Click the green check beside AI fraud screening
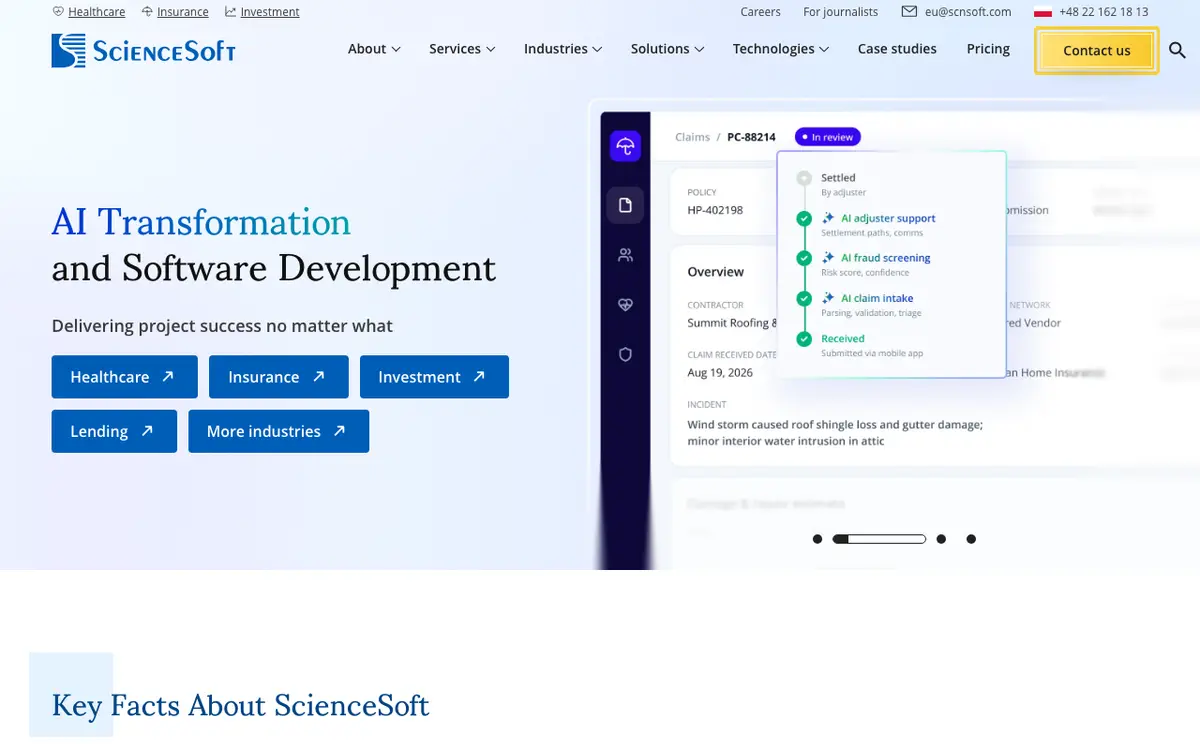 point(803,258)
